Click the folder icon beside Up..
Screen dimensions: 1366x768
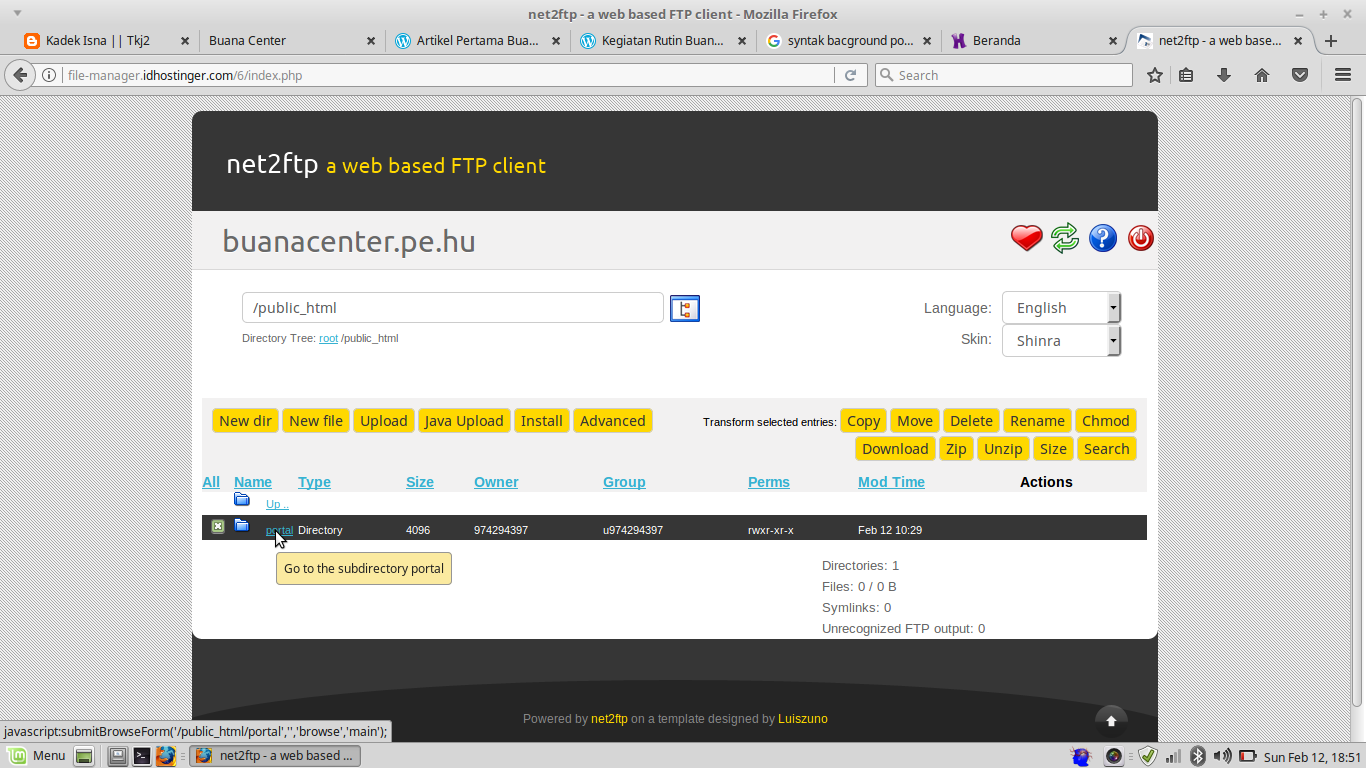(242, 499)
